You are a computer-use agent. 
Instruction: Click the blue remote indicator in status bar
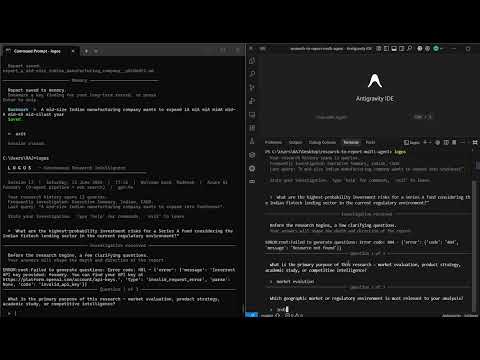tap(251, 315)
